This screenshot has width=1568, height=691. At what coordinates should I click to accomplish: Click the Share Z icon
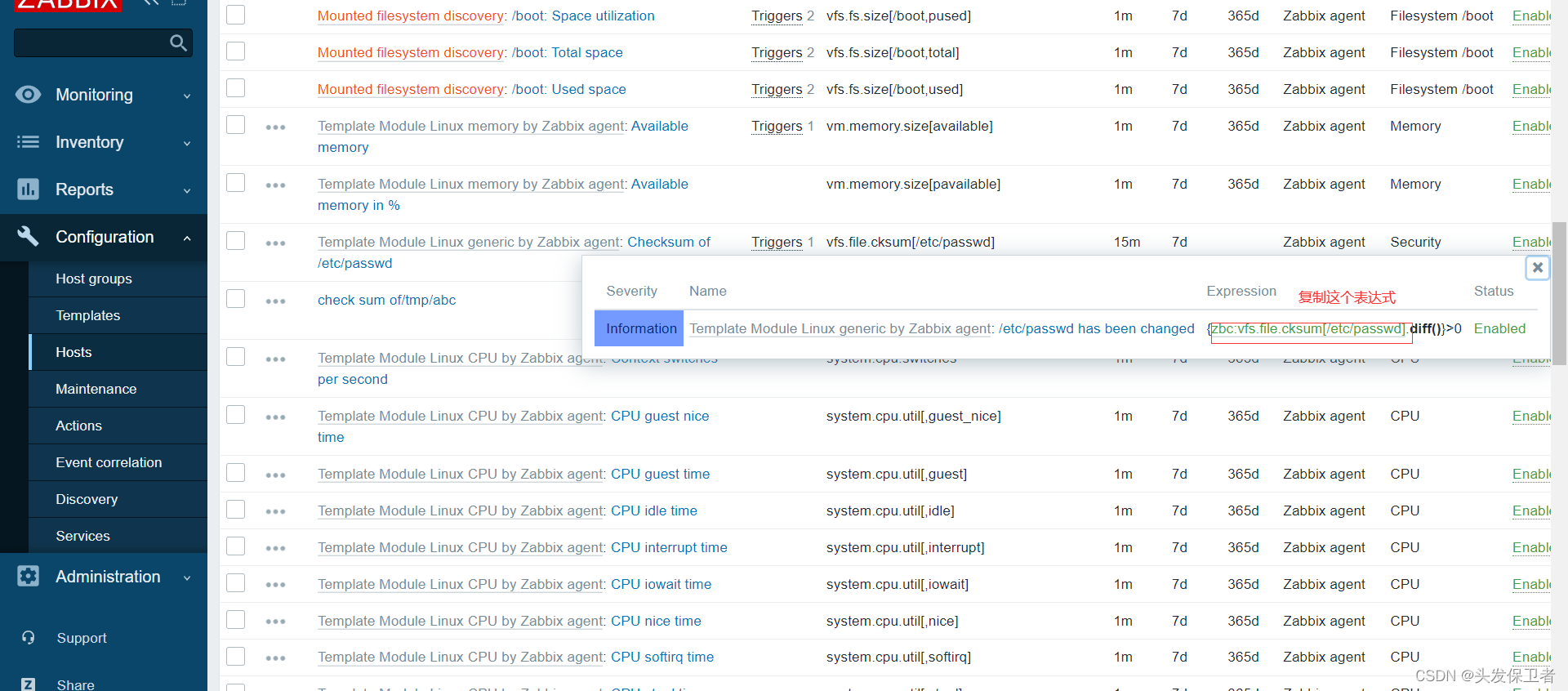[28, 684]
